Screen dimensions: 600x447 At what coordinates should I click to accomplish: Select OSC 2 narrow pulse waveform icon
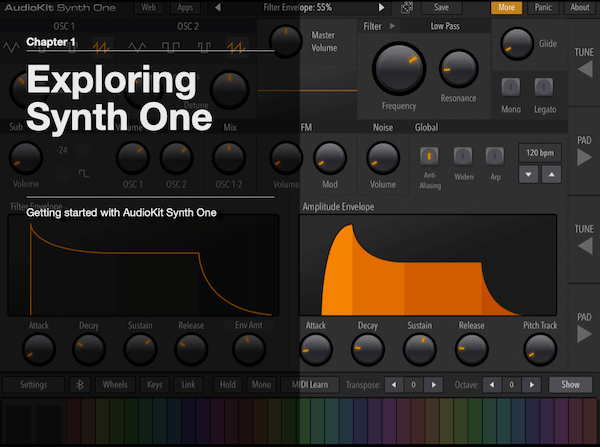point(204,47)
